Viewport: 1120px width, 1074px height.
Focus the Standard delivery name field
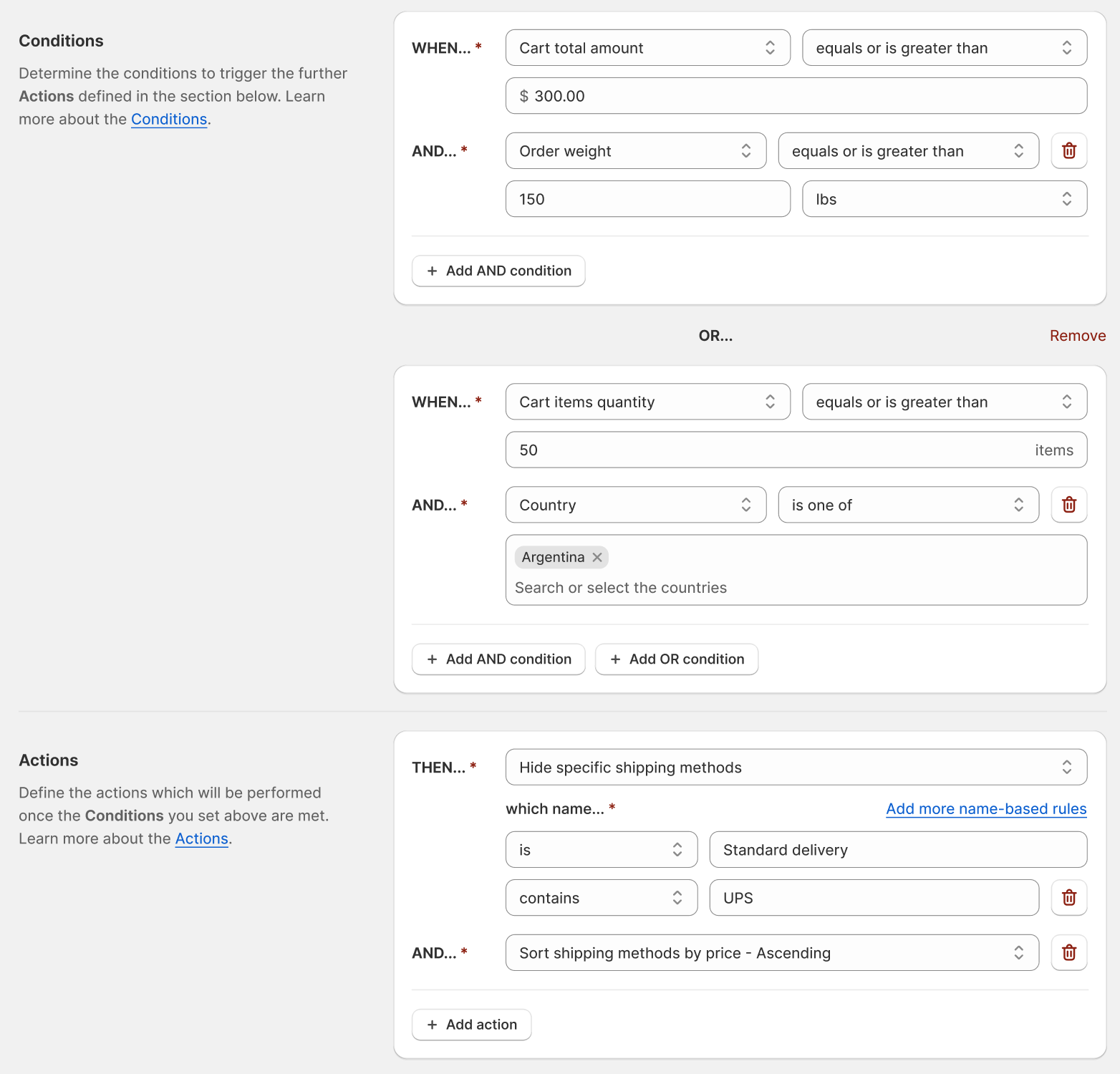[898, 850]
